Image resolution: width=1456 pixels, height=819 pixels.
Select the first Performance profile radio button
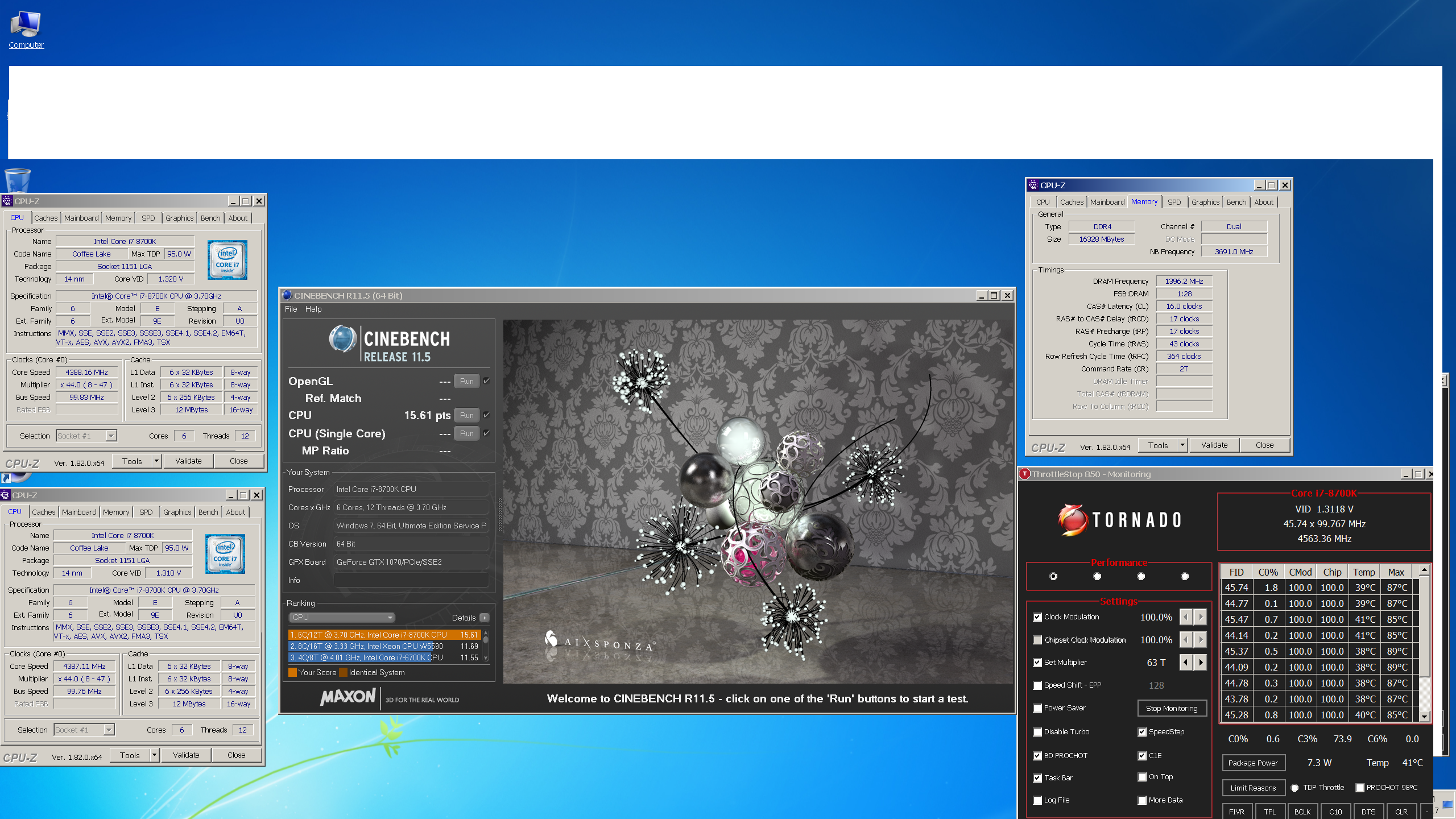click(1053, 577)
